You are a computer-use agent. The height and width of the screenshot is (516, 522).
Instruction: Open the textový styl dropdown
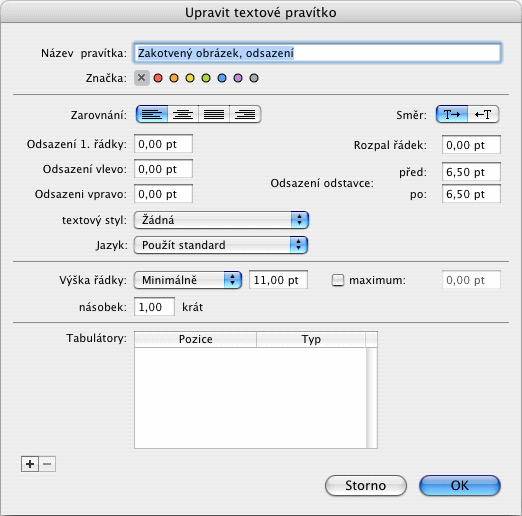tap(221, 220)
